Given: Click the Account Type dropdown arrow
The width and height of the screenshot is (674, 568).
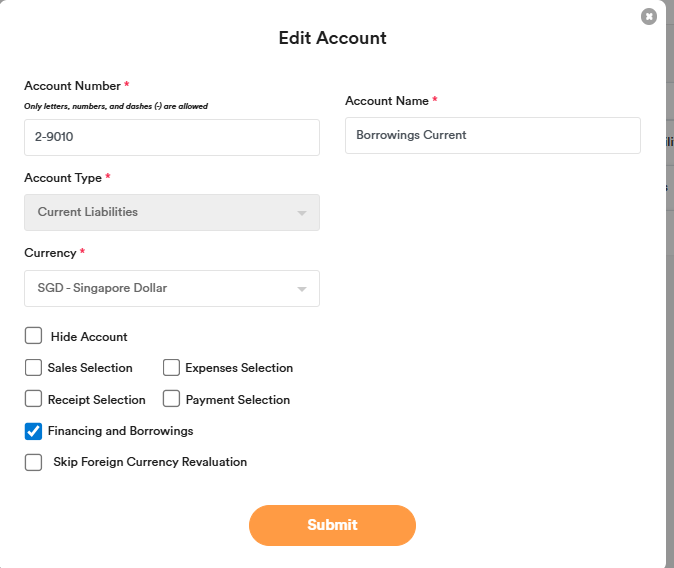Looking at the screenshot, I should pyautogui.click(x=302, y=213).
